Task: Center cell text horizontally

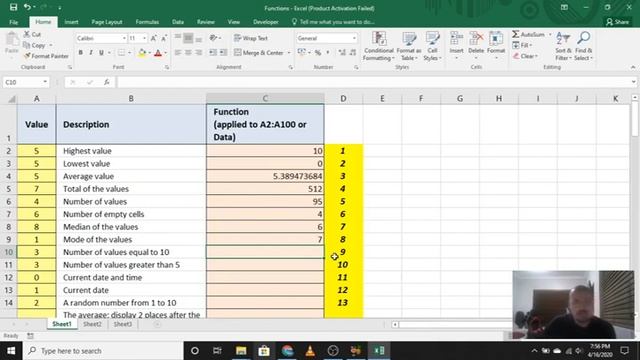Action: click(188, 53)
